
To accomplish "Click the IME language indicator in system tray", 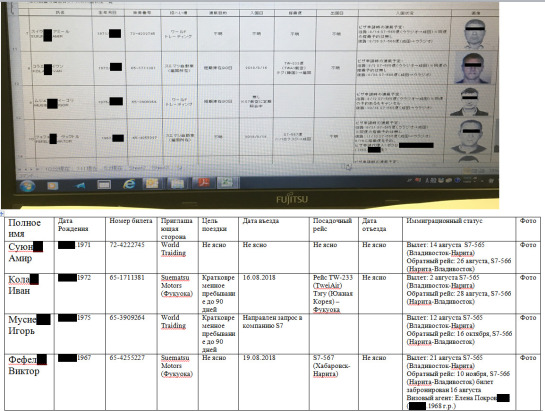I will point(428,180).
